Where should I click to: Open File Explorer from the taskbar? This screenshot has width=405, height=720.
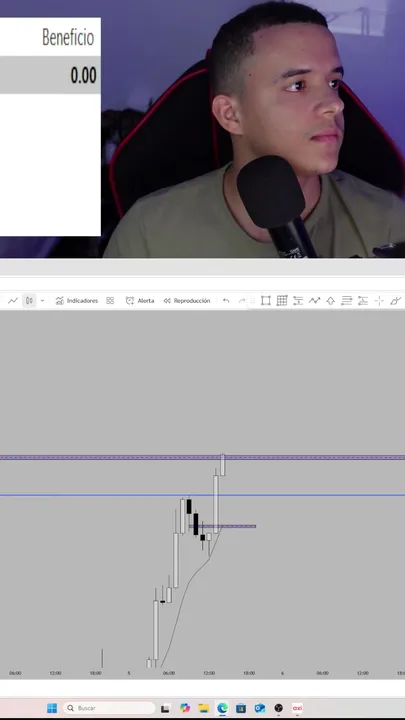tap(203, 708)
